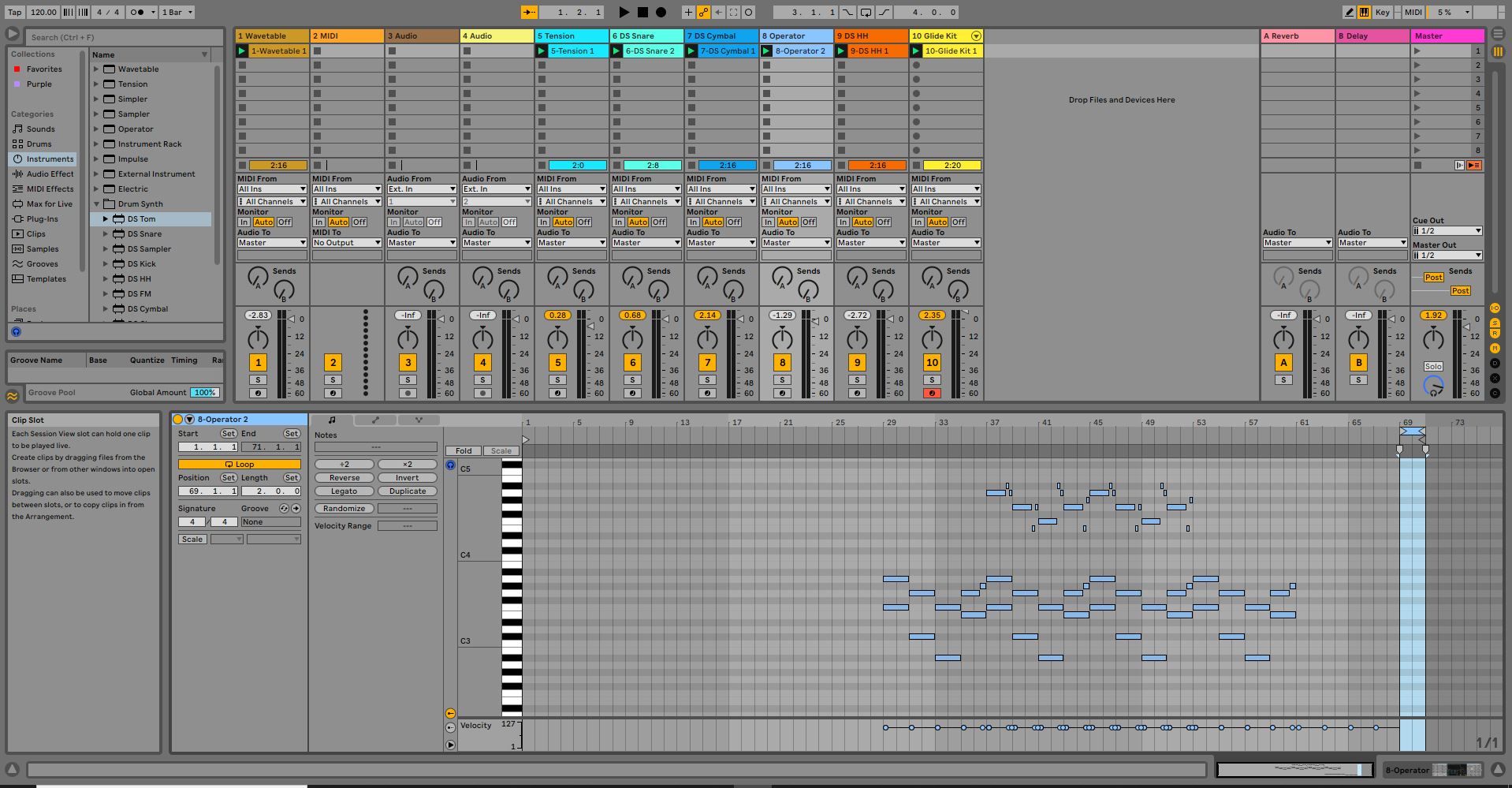
Task: Click the Legato button
Action: [344, 491]
